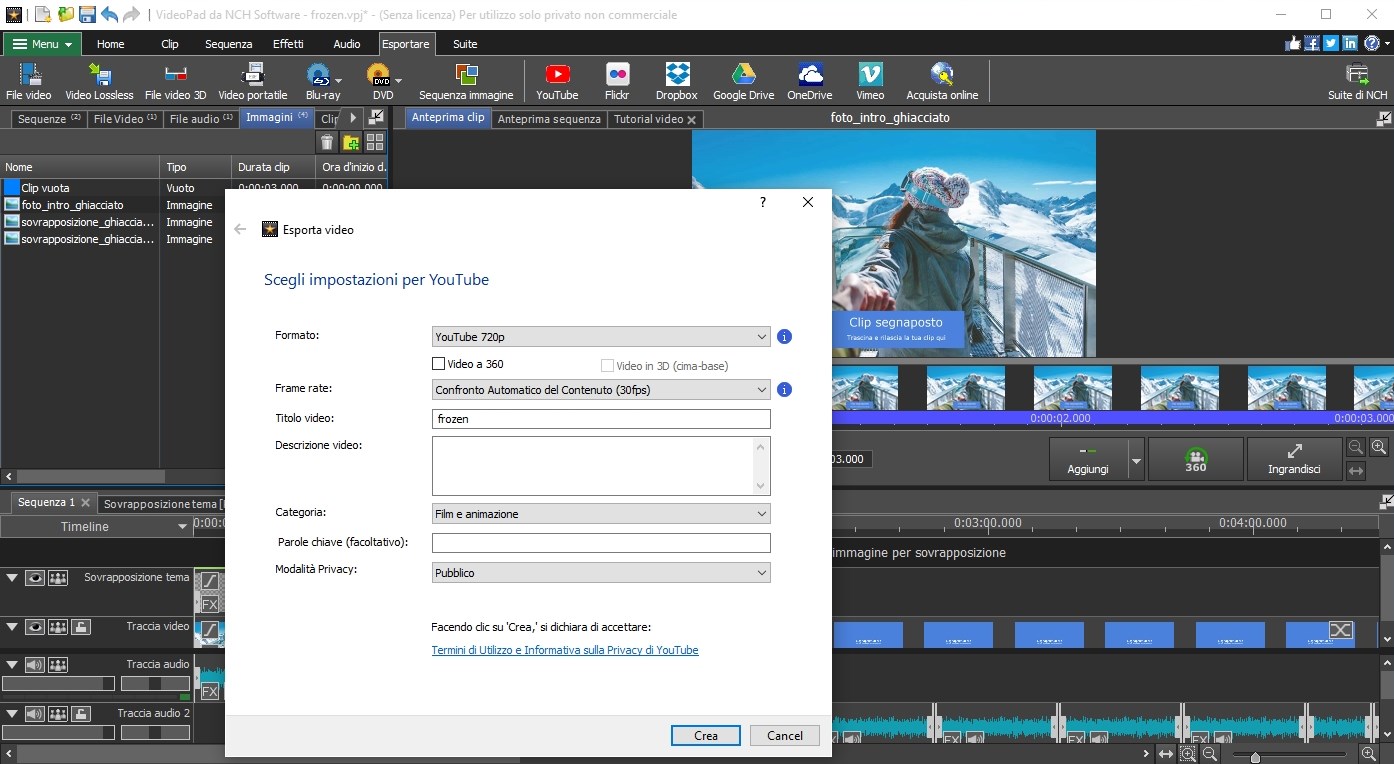Open the Video Lossless export tool
Image resolution: width=1394 pixels, height=764 pixels.
[x=99, y=81]
